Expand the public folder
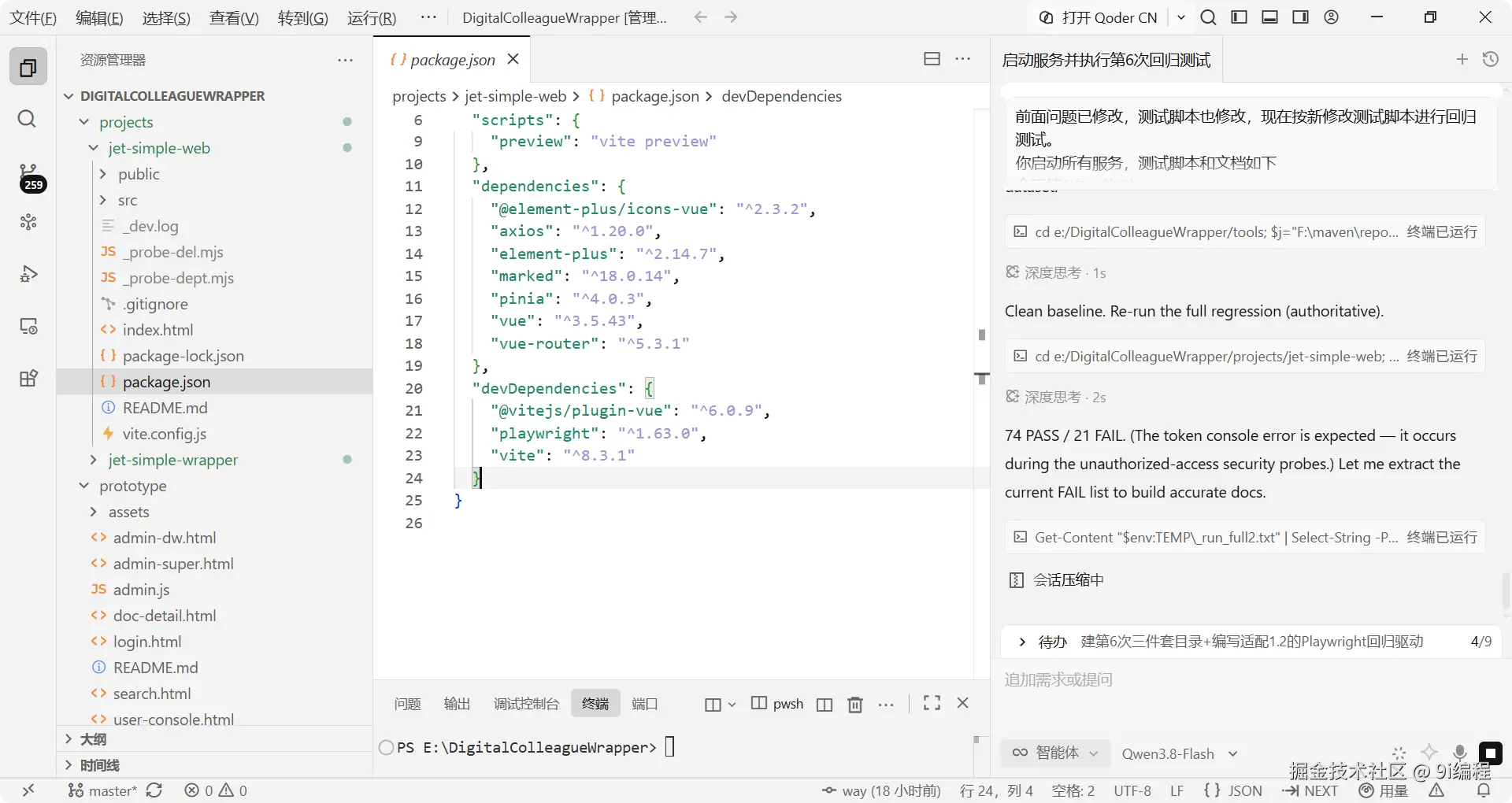 103,174
